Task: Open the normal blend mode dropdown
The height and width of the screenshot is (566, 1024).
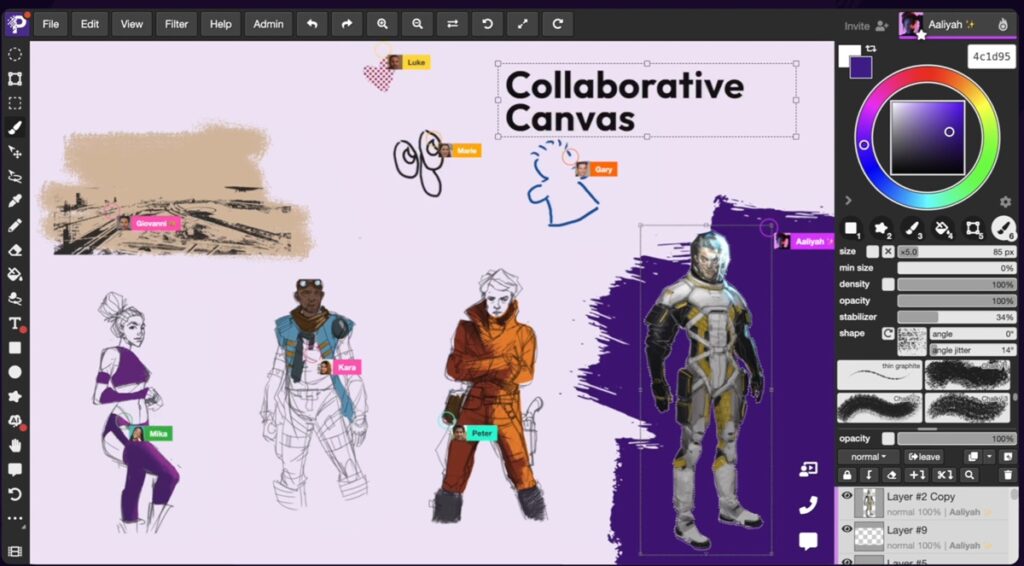Action: pos(869,456)
